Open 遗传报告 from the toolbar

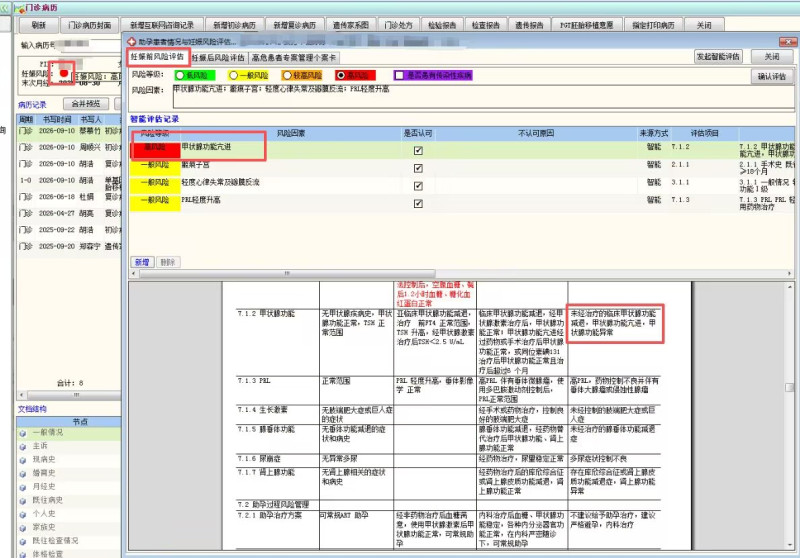point(529,25)
